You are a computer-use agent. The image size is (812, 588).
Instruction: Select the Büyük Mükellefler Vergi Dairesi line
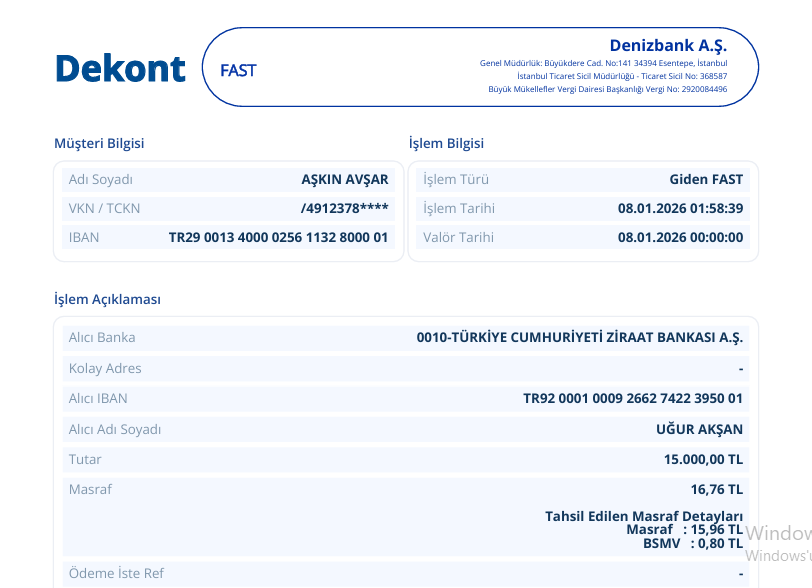[607, 89]
